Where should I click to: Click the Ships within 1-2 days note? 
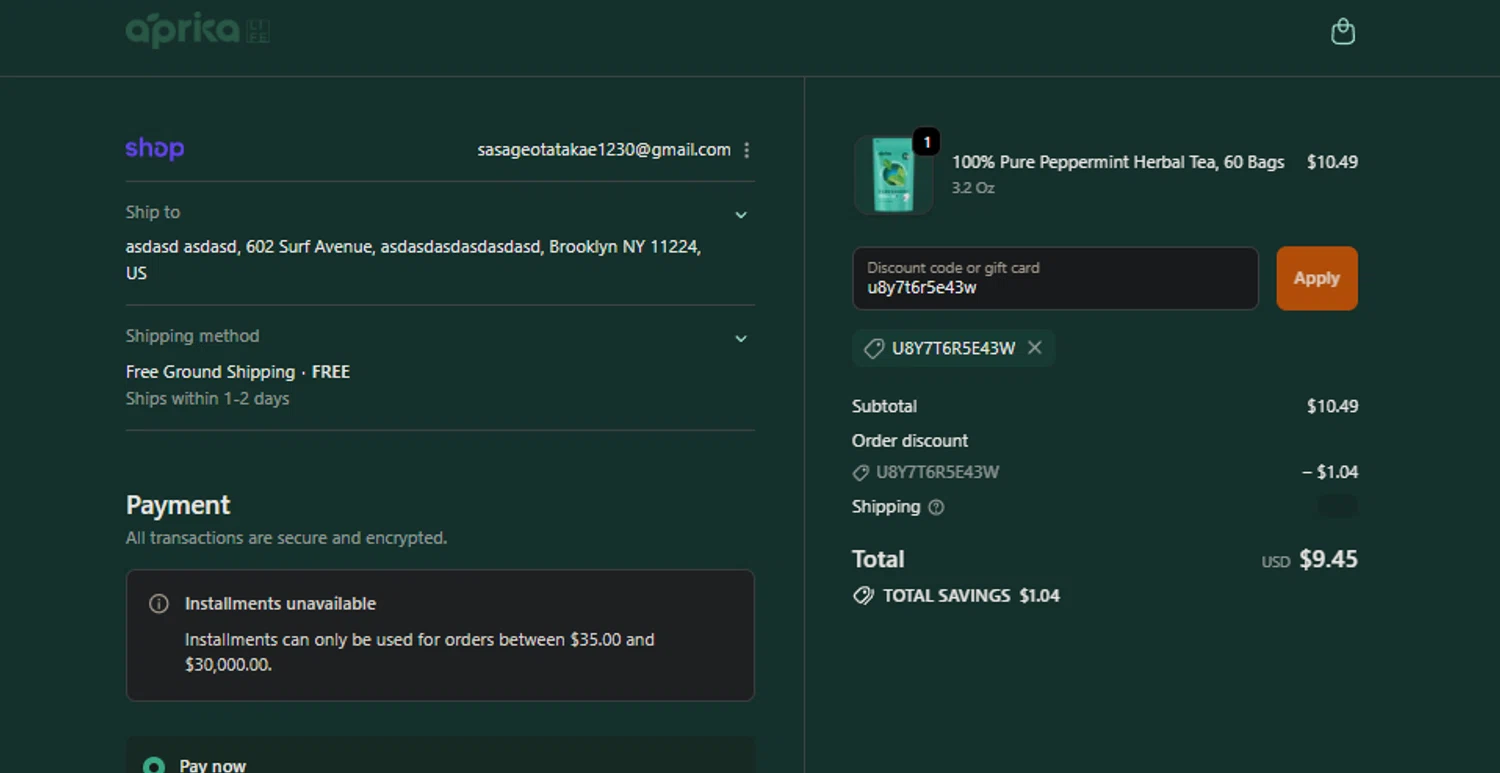(207, 398)
